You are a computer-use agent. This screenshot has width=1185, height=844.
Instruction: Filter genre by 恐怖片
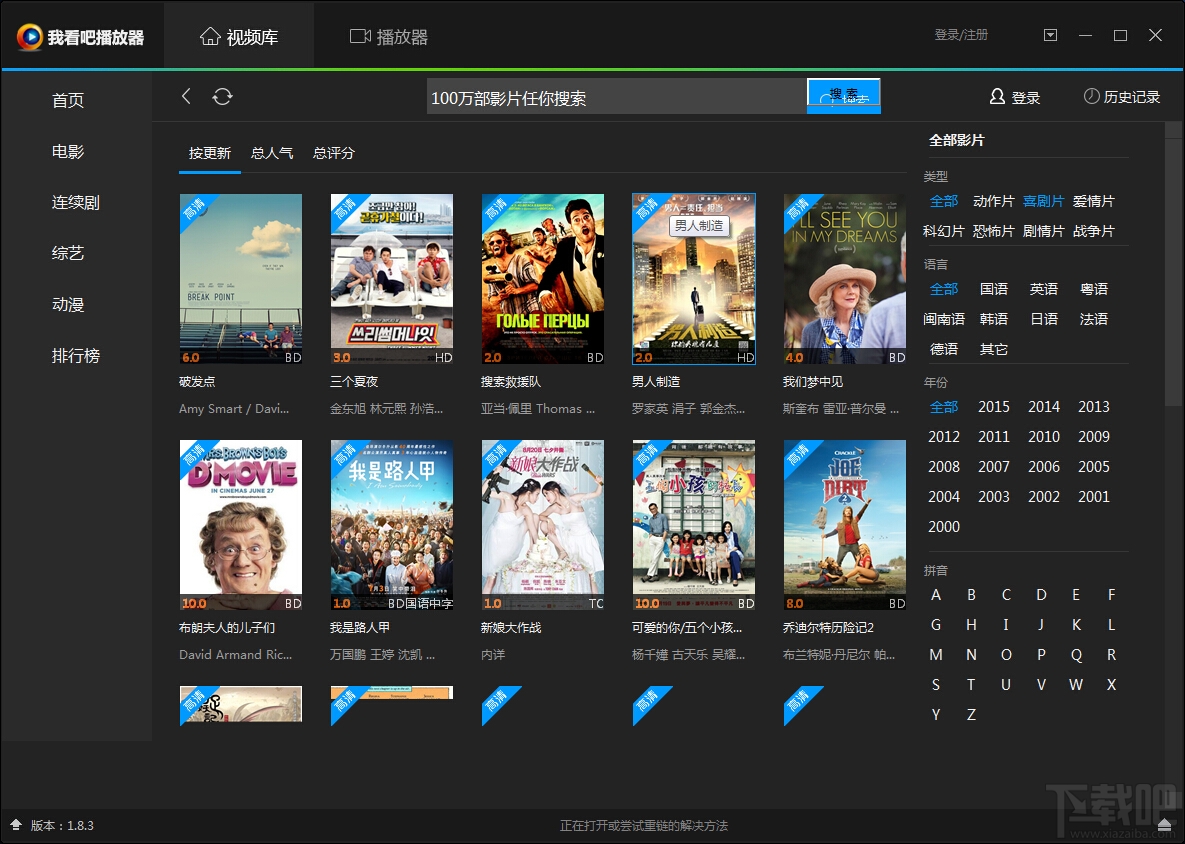tap(993, 231)
